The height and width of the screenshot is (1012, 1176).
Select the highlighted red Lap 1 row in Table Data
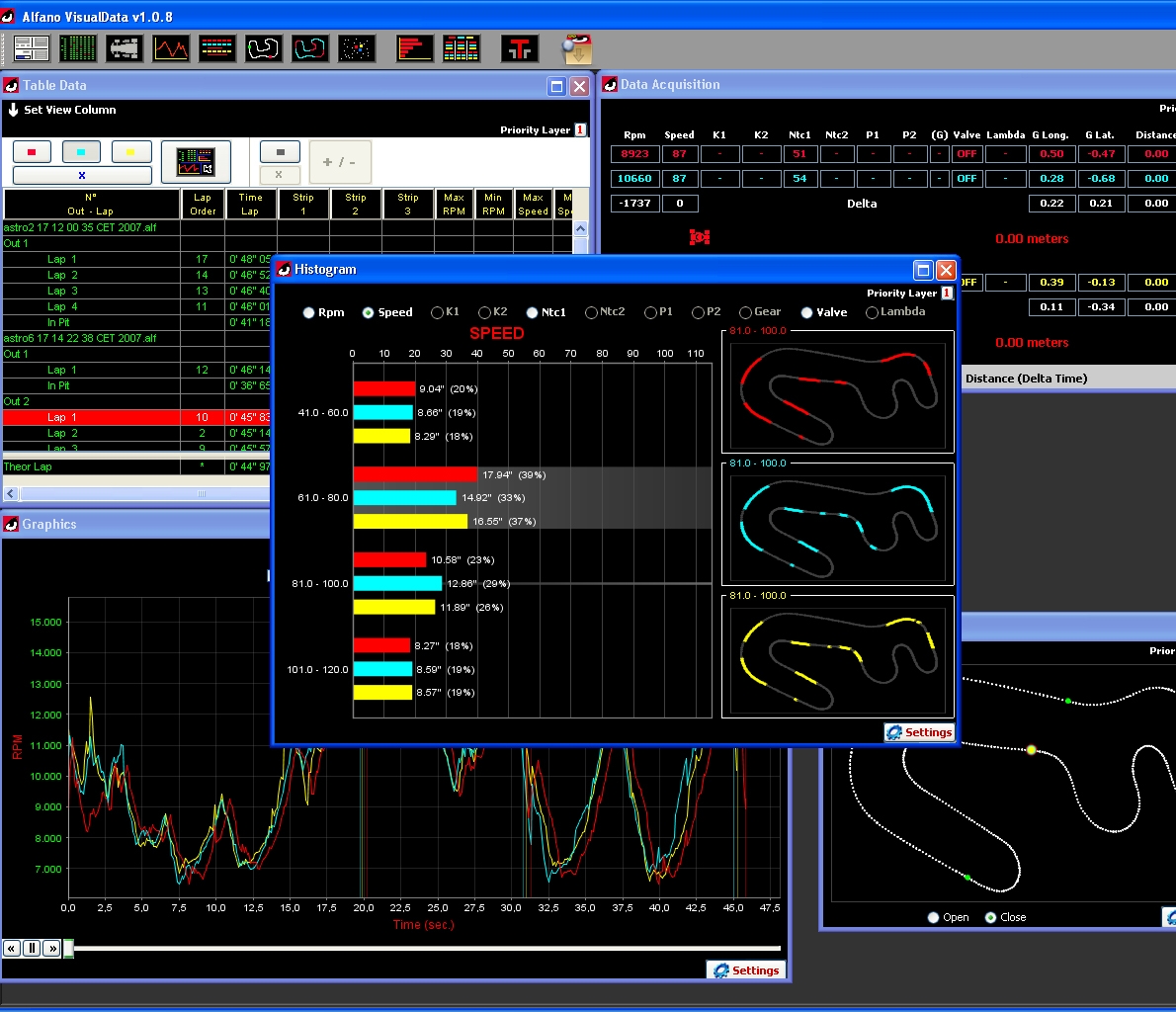(x=136, y=417)
